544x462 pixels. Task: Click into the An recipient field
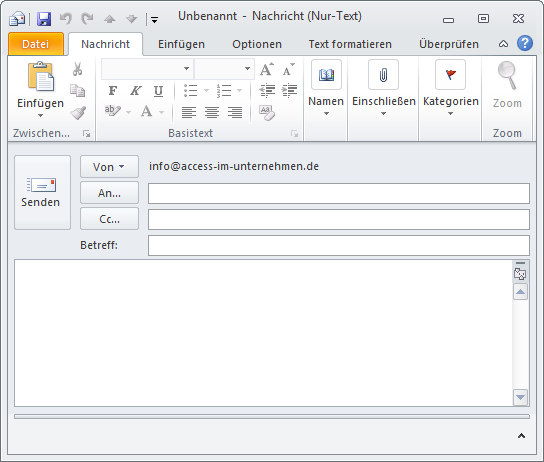(x=339, y=194)
